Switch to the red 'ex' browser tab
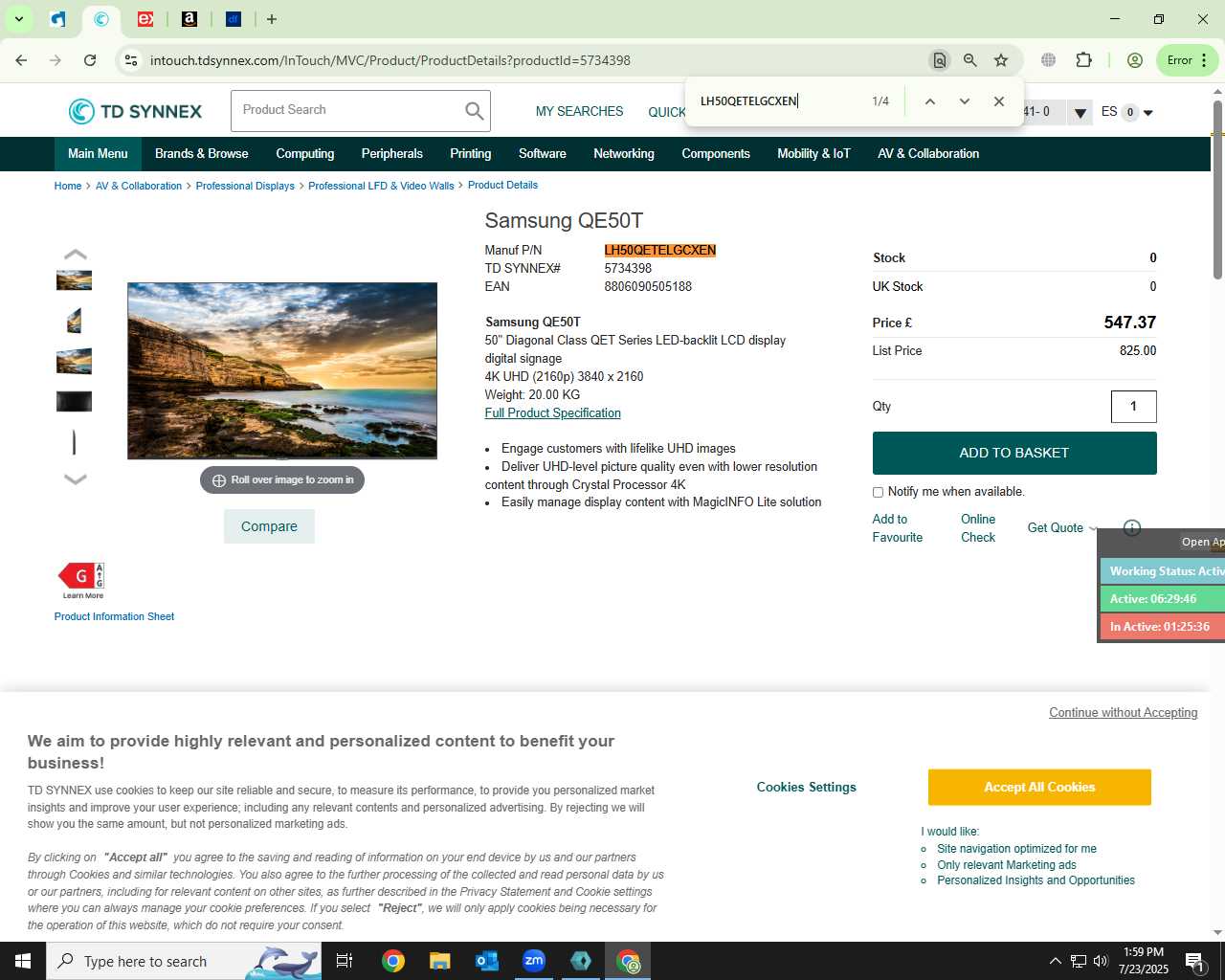Viewport: 1225px width, 980px height. click(145, 19)
